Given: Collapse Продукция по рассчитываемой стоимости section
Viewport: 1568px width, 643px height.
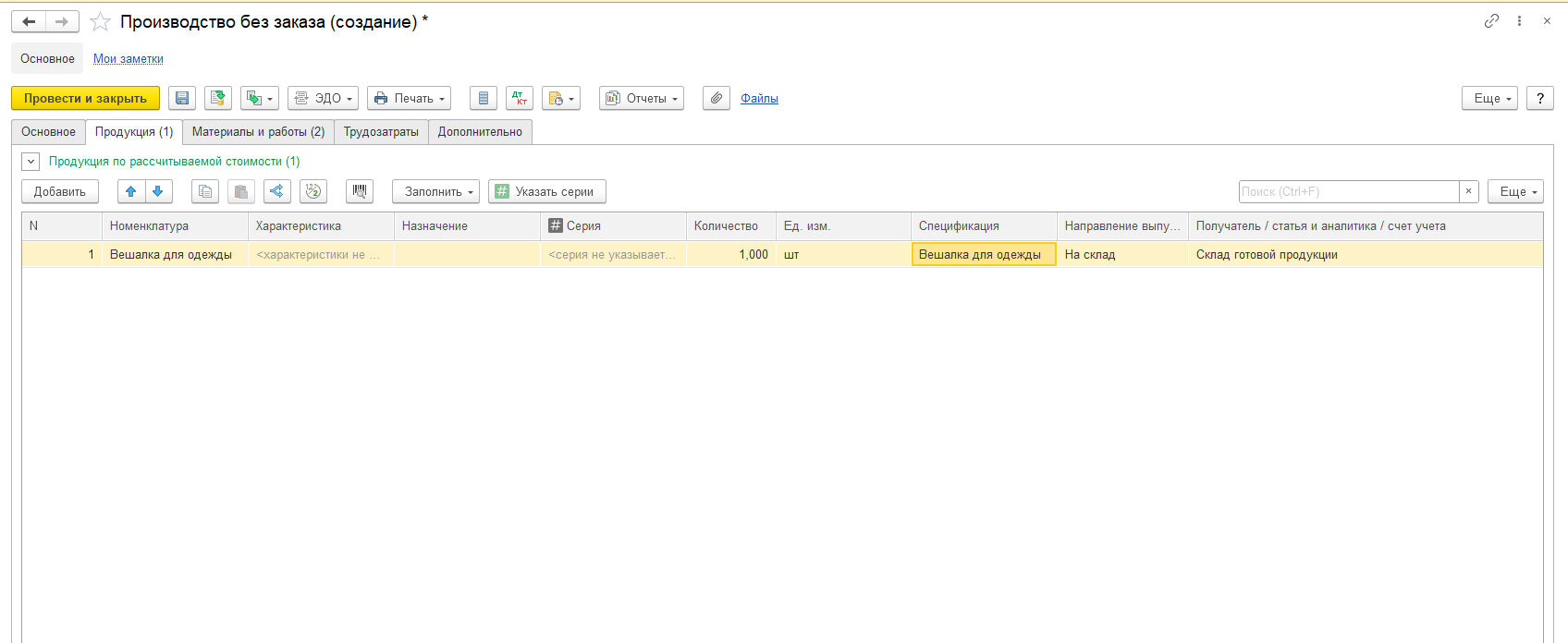Looking at the screenshot, I should click(x=31, y=162).
